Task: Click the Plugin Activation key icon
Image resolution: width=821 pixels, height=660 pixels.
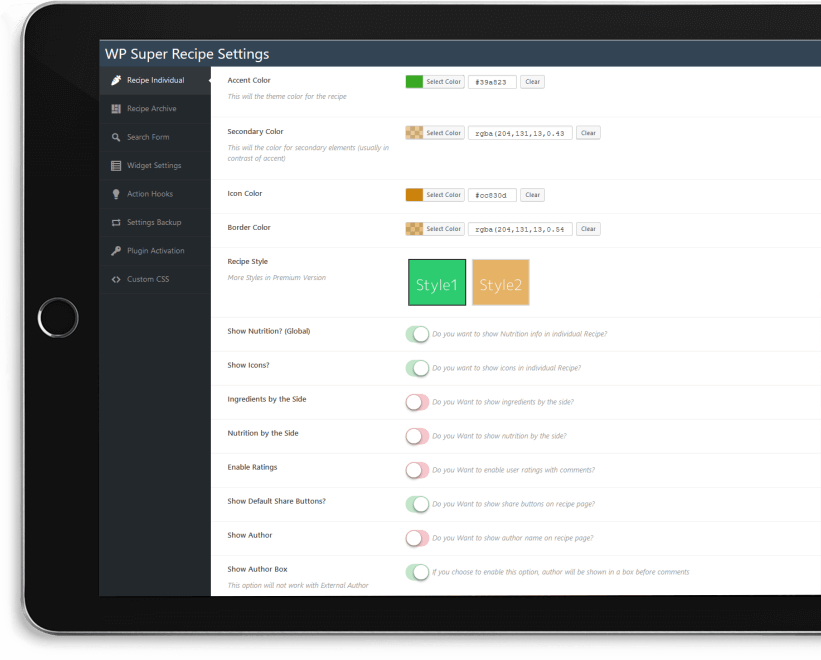Action: (116, 251)
